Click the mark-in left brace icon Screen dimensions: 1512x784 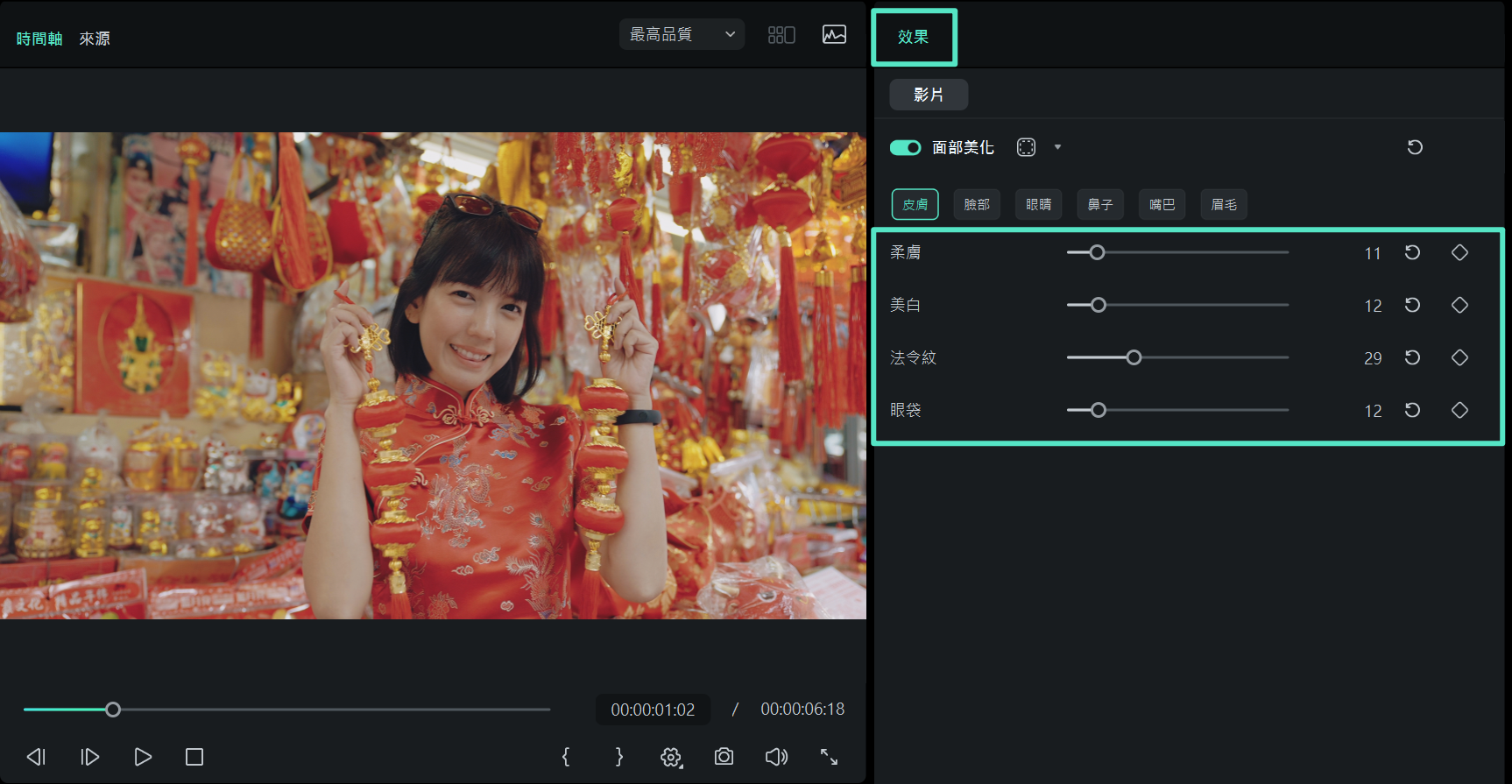(566, 757)
